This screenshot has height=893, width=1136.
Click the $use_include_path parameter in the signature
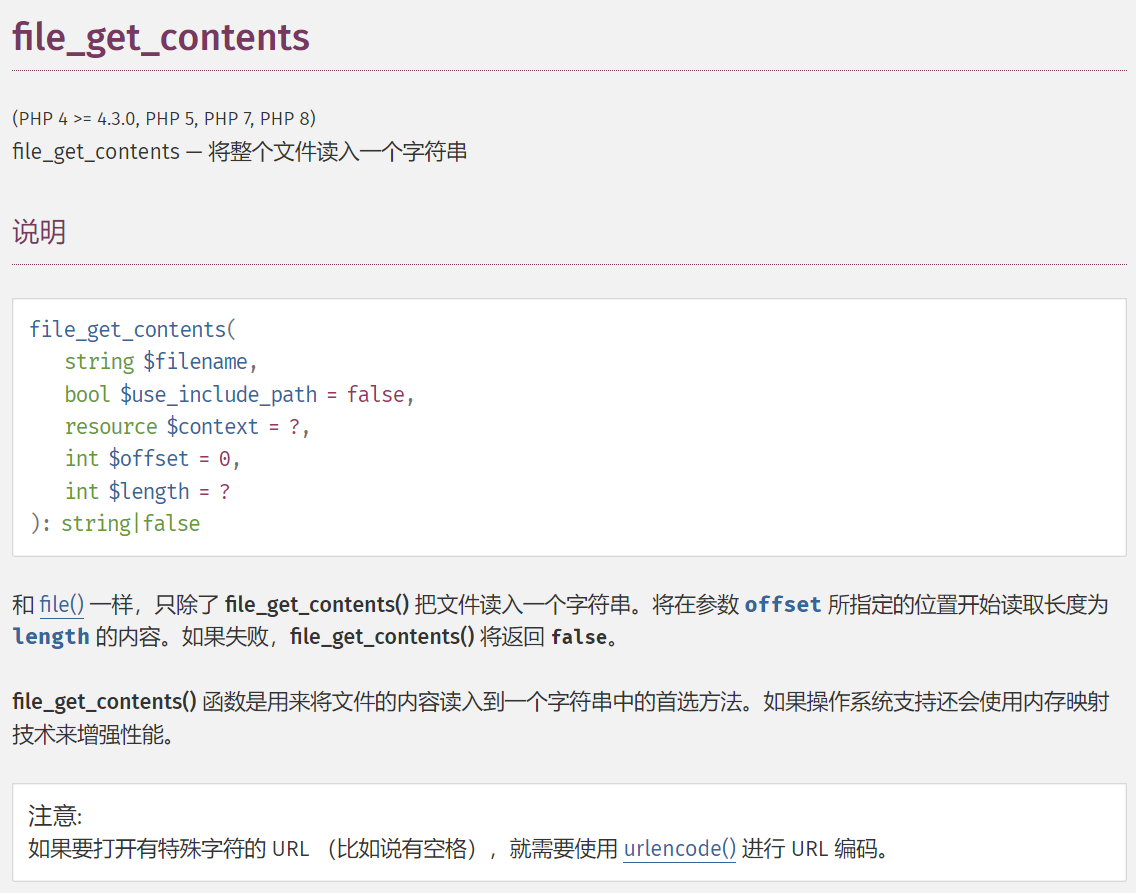click(218, 395)
